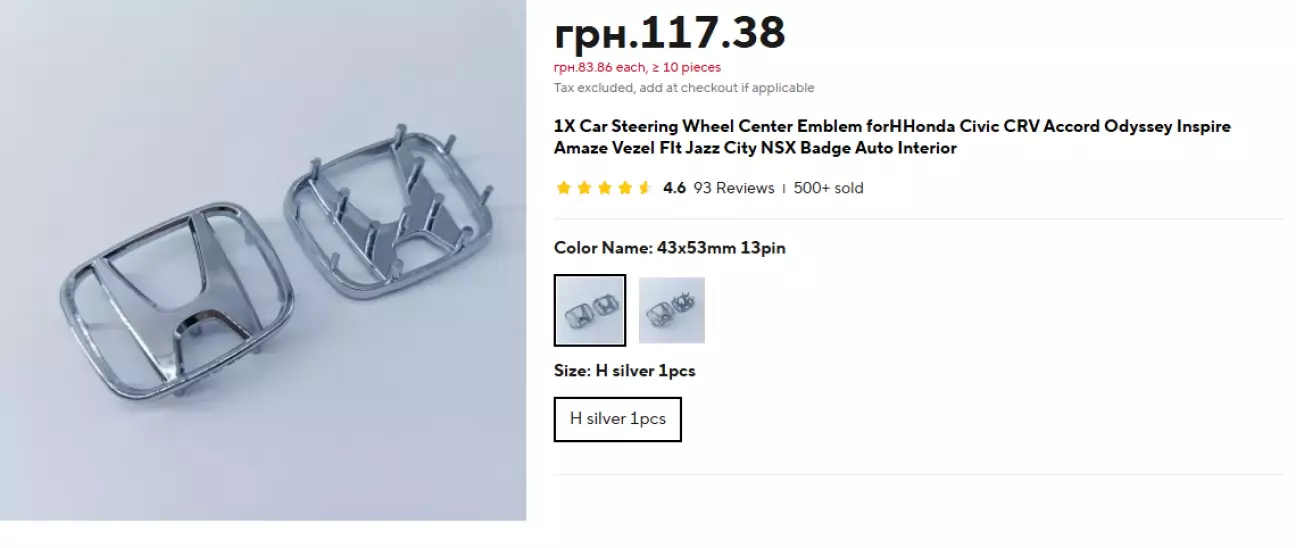Open the 93 Reviews link

pyautogui.click(x=734, y=188)
